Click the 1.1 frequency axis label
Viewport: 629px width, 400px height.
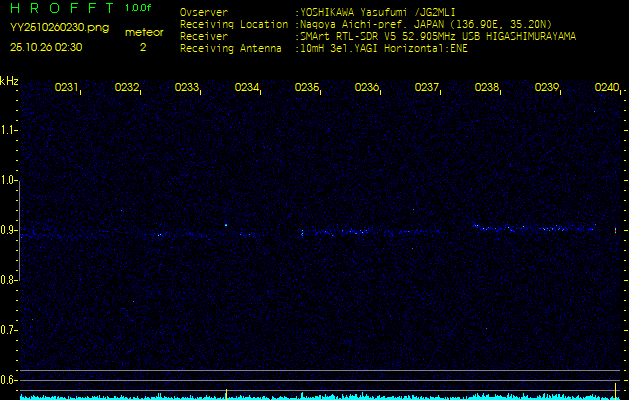click(x=9, y=130)
